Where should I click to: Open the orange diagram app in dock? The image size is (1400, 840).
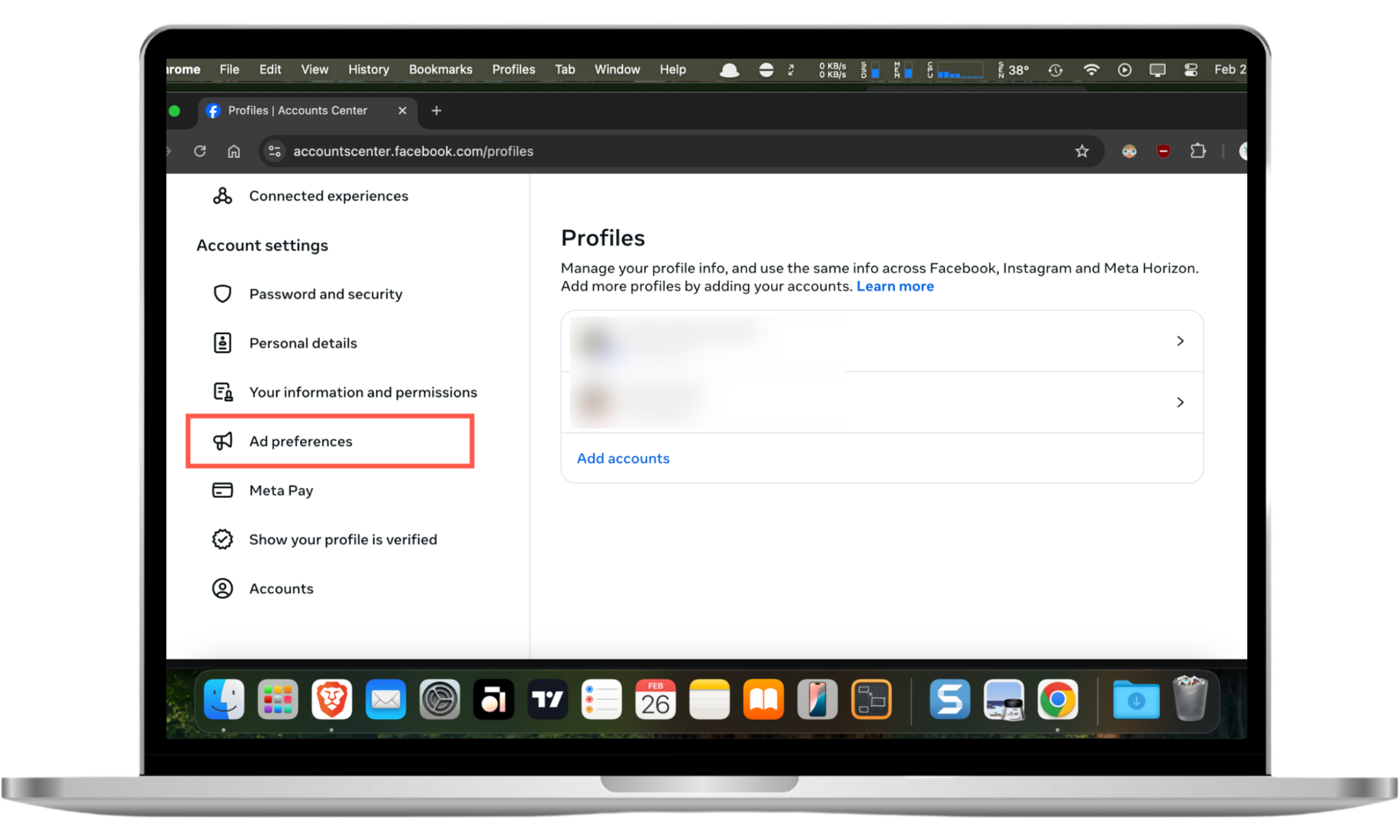tap(871, 700)
